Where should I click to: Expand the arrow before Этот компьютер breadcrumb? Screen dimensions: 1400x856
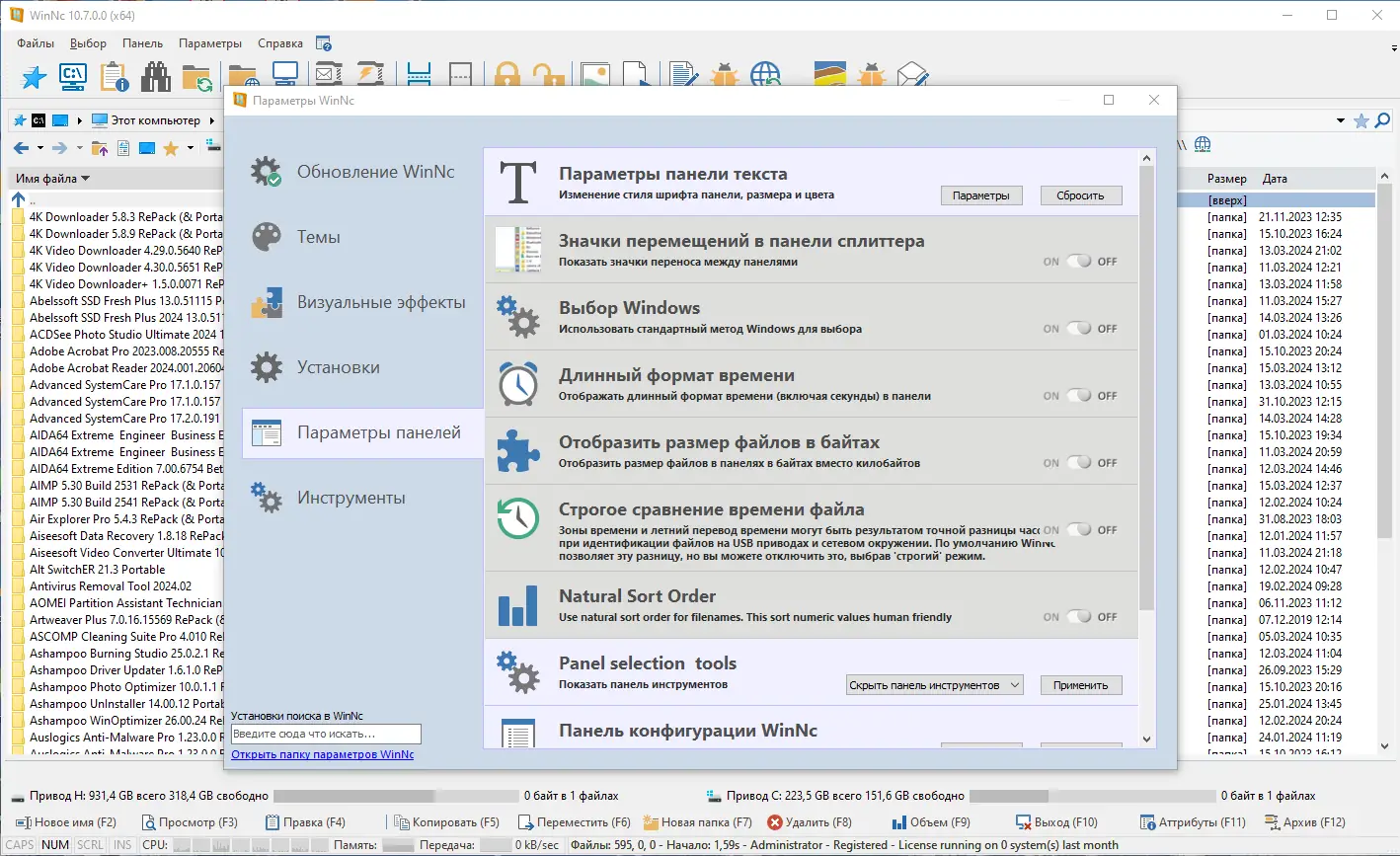coord(80,121)
